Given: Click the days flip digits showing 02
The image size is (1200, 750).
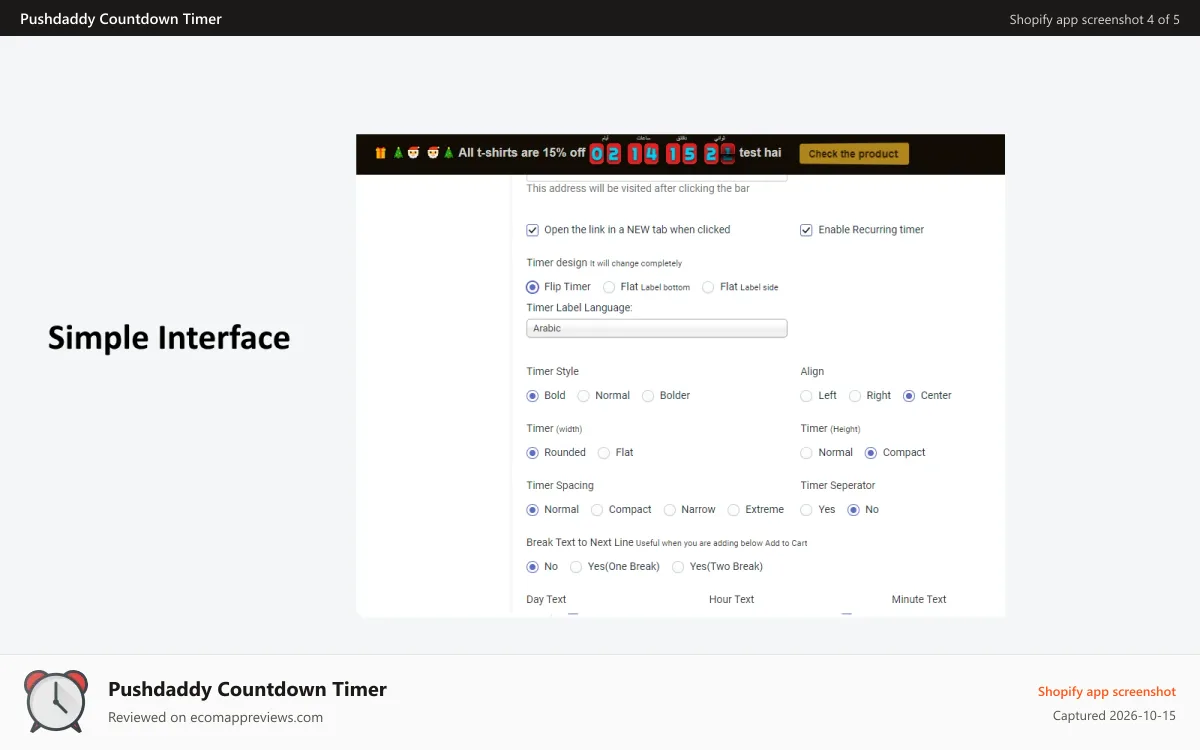Looking at the screenshot, I should 605,153.
